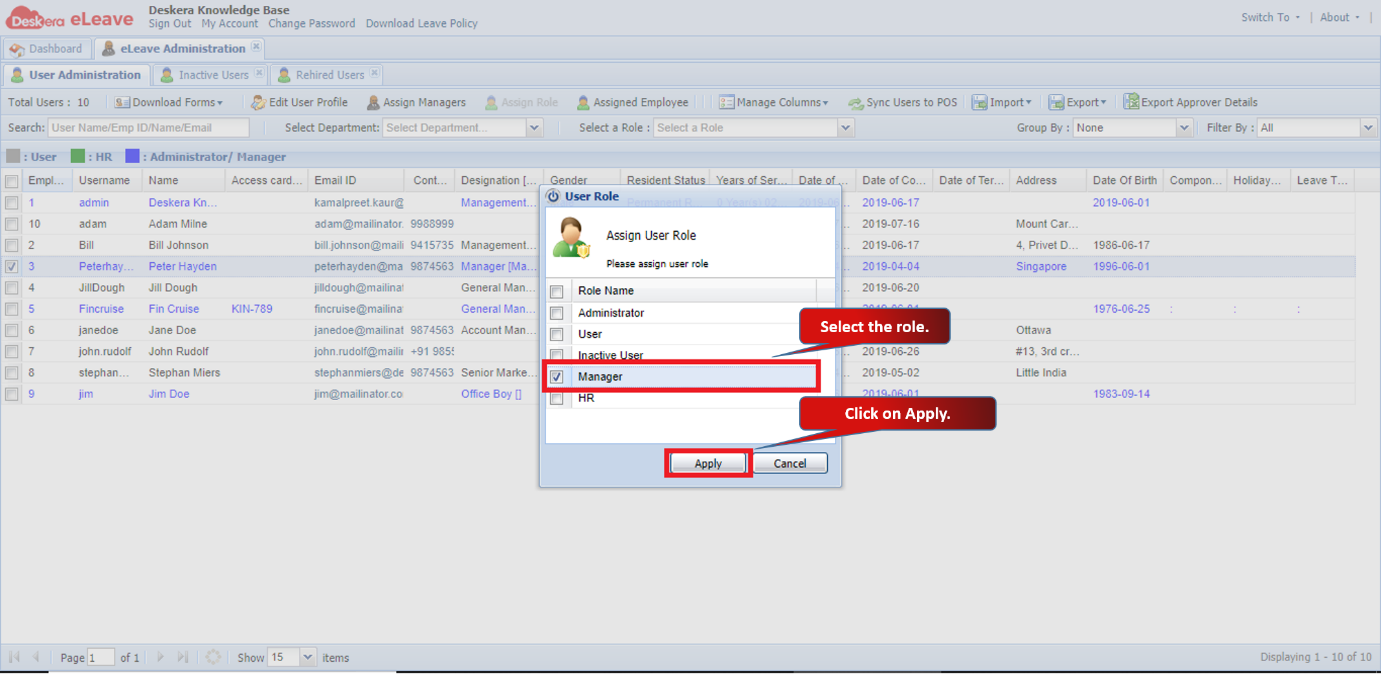1381x676 pixels.
Task: Click the Role Name column header
Action: (x=693, y=291)
